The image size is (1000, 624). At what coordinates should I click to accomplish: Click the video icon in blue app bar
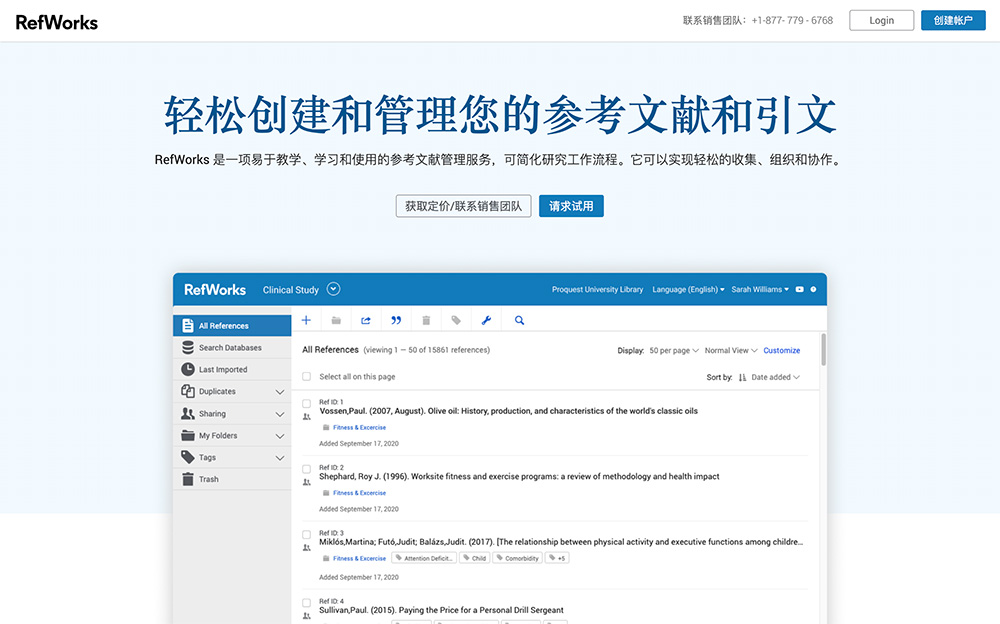(x=800, y=290)
